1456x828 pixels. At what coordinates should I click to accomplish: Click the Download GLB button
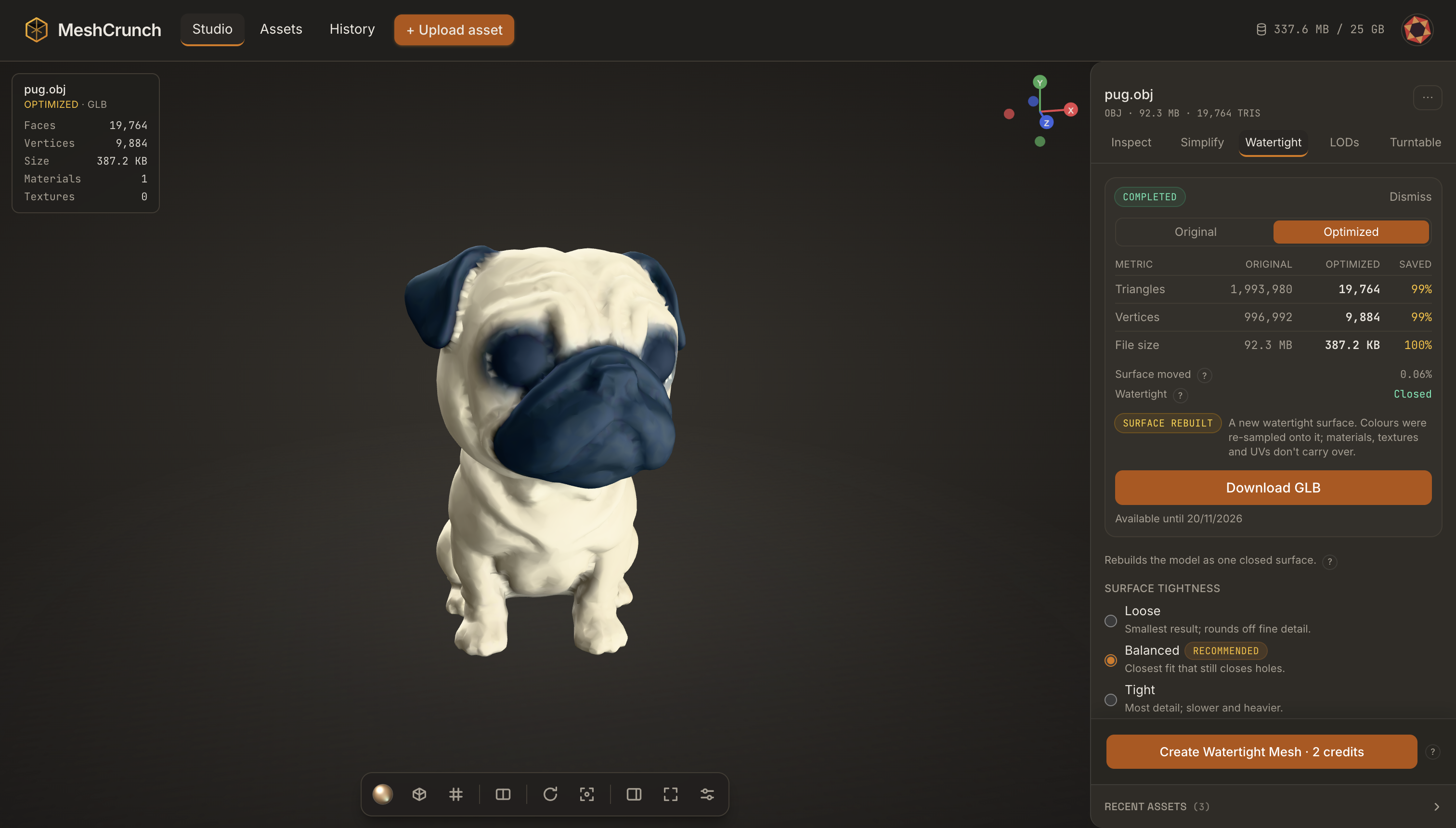(x=1273, y=487)
